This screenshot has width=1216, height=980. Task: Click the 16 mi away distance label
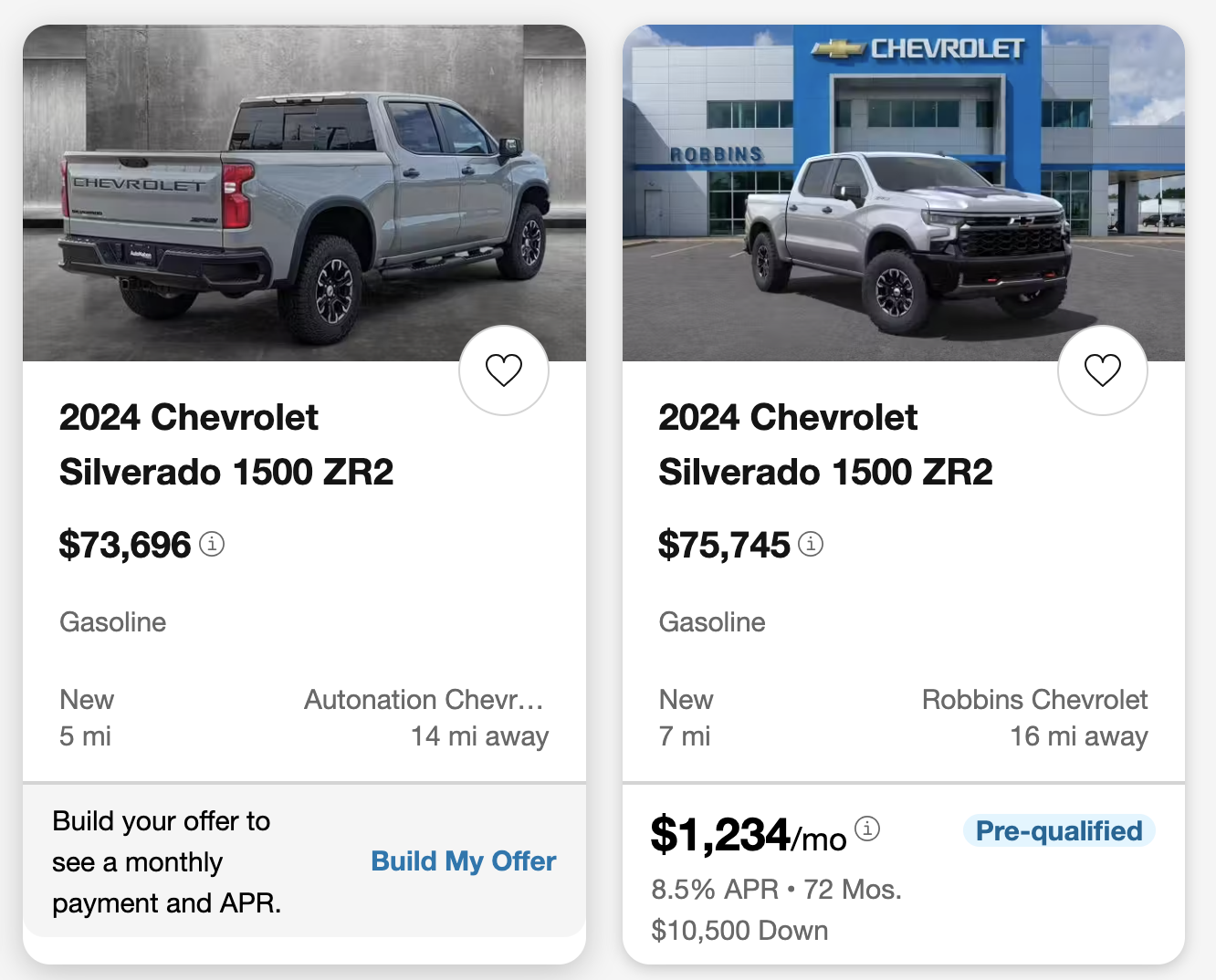[1078, 736]
